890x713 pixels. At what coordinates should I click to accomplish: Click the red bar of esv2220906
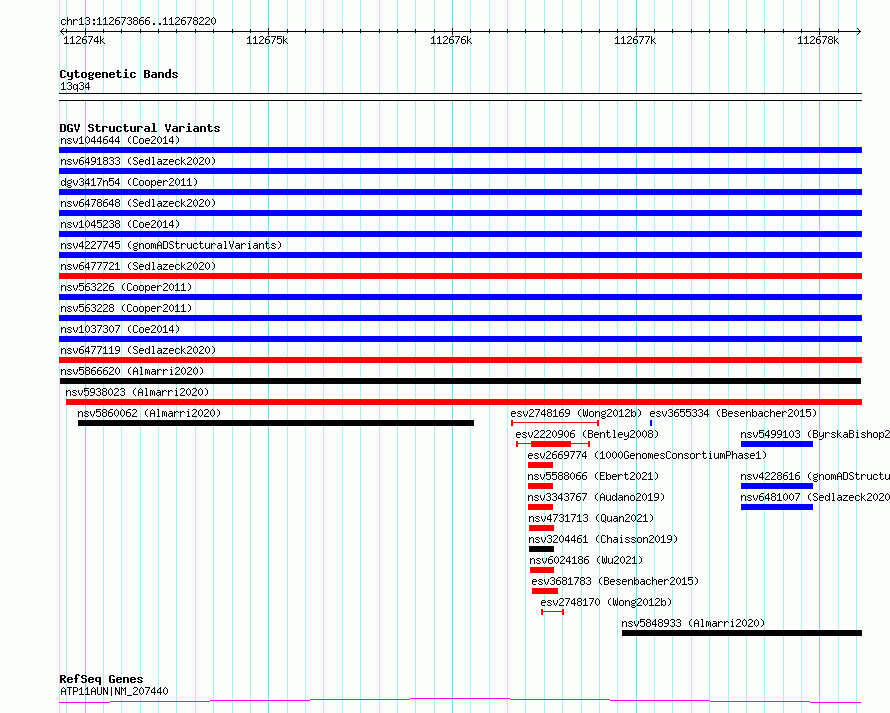(x=551, y=444)
